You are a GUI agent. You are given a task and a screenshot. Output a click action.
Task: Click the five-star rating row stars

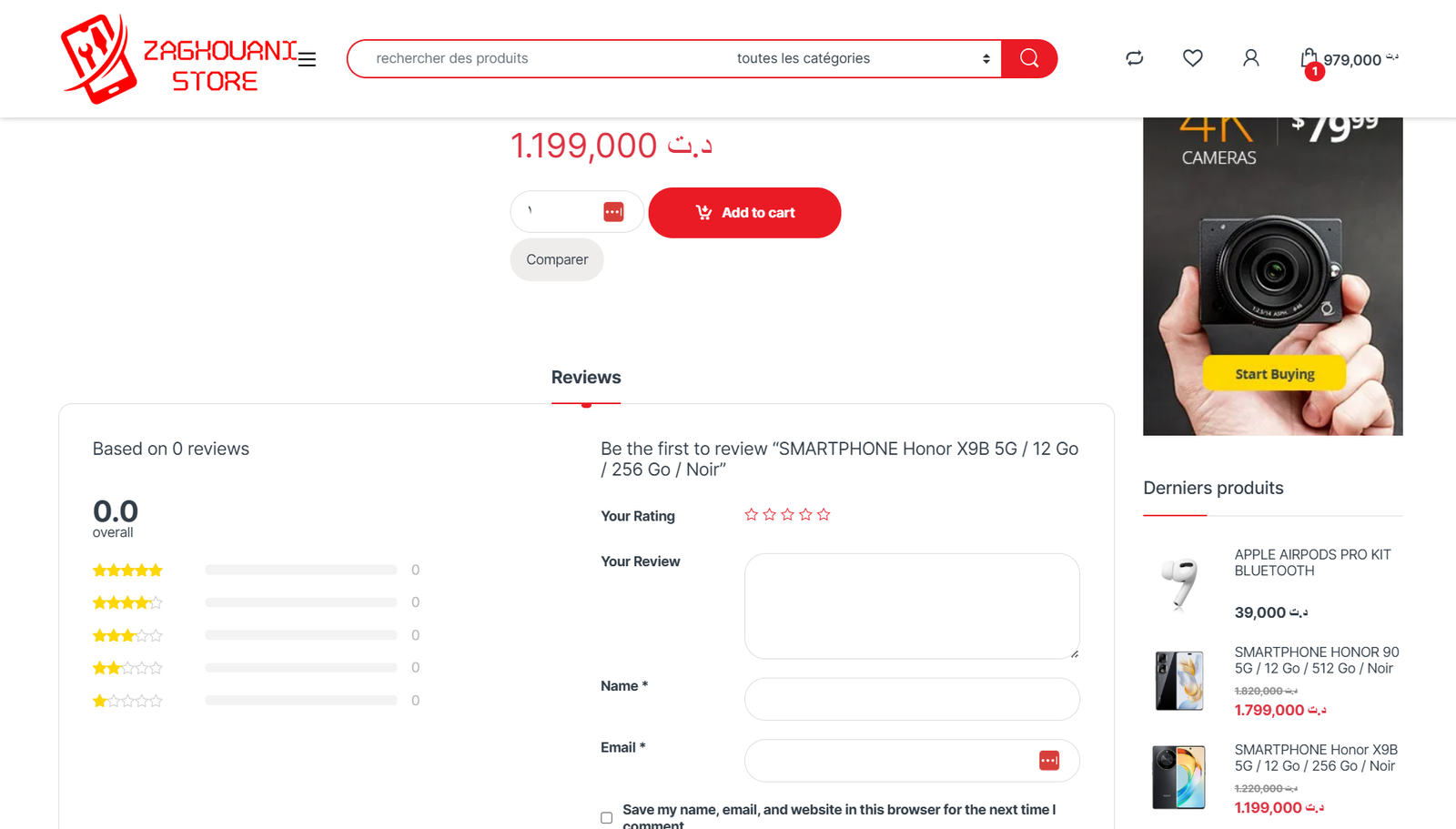[127, 571]
